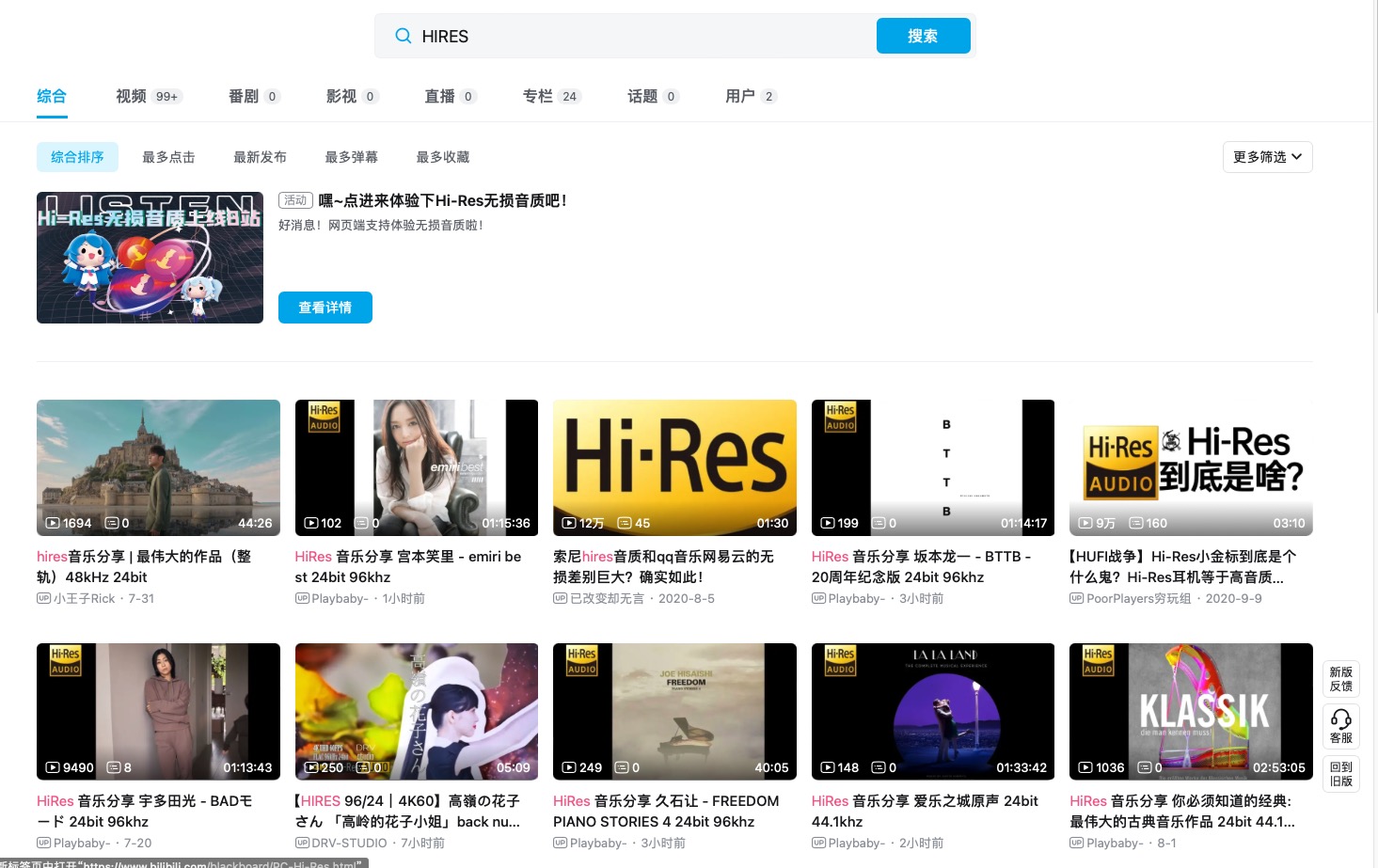
Task: Sort results by 最多弹幕
Action: click(x=351, y=157)
